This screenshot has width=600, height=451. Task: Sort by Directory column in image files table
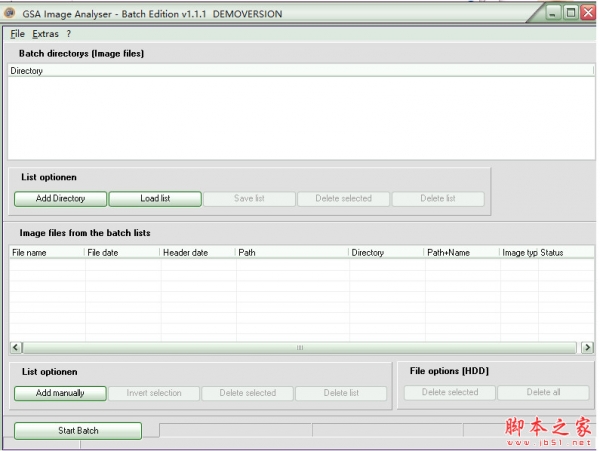click(x=386, y=252)
